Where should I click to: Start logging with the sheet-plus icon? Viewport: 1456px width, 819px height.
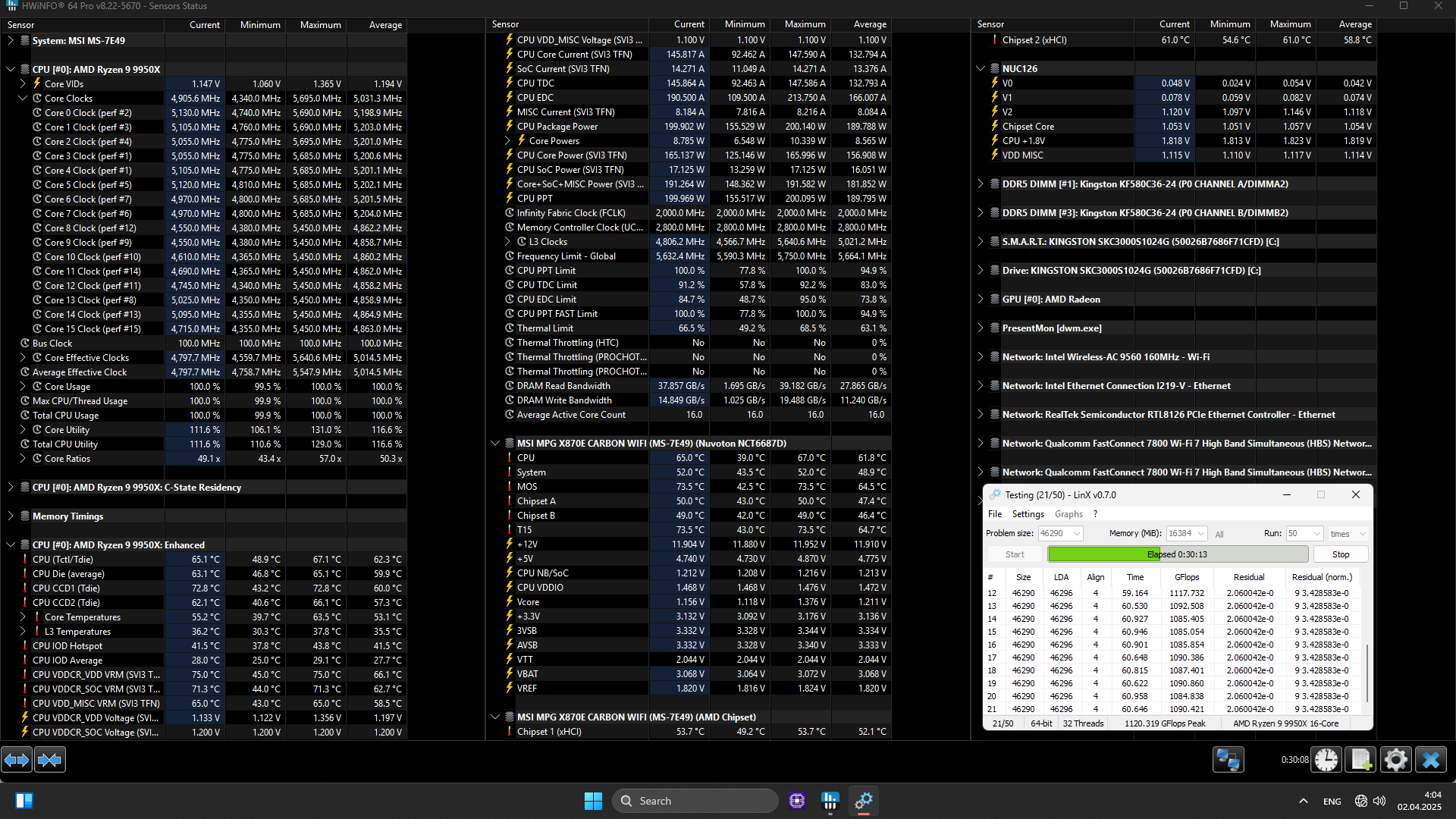(x=1360, y=759)
